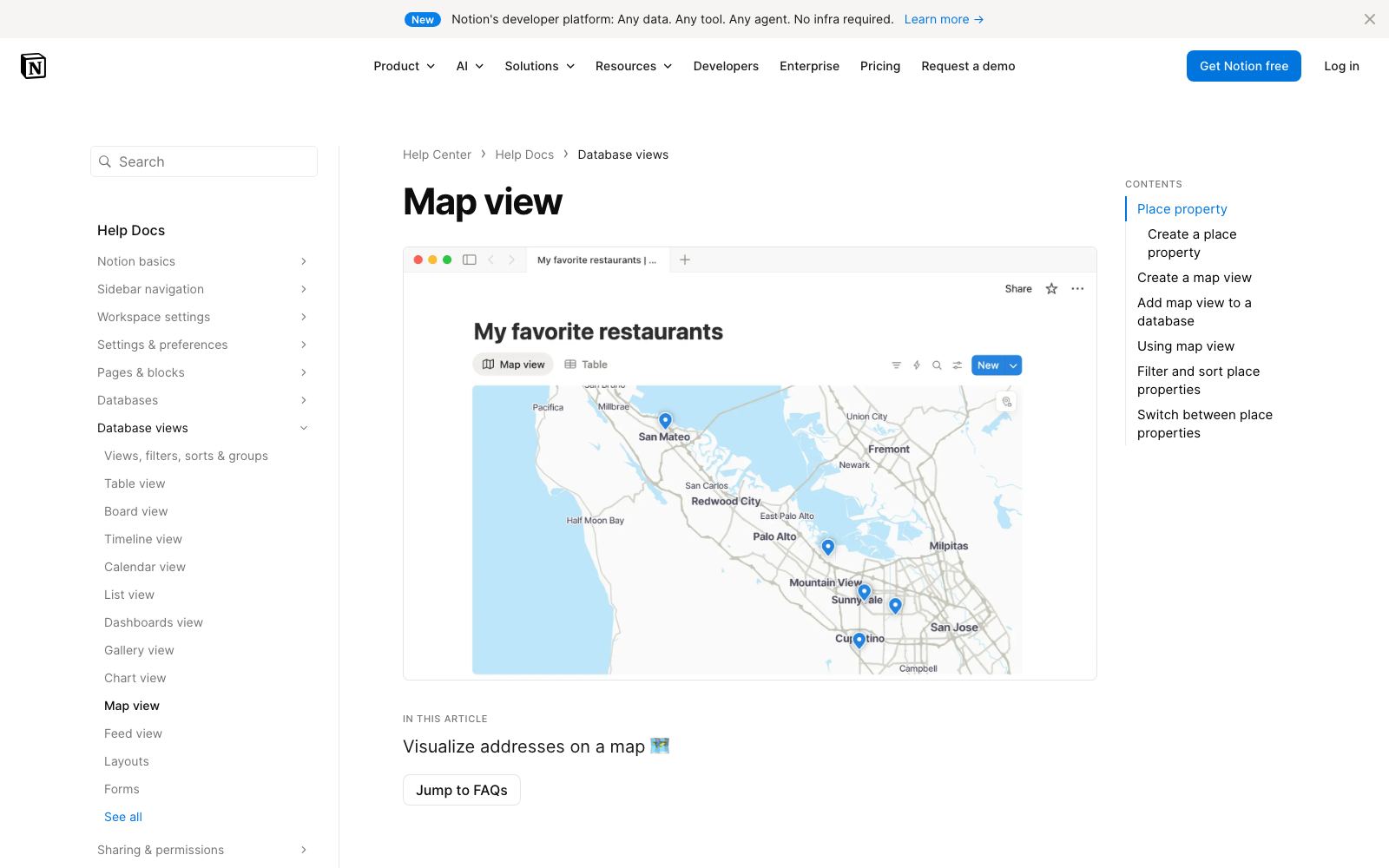Click the San Mateo map pin
Viewport: 1389px width, 868px height.
coord(665,420)
